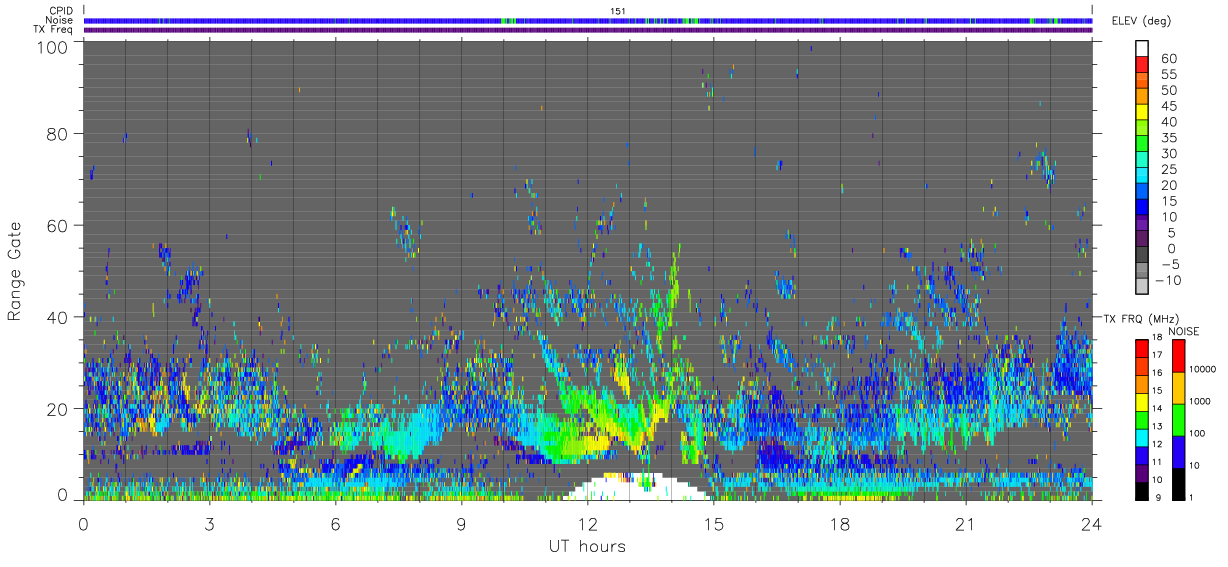Click the 24 tick on UT hours axis
The image size is (1228, 567).
pyautogui.click(x=1092, y=524)
